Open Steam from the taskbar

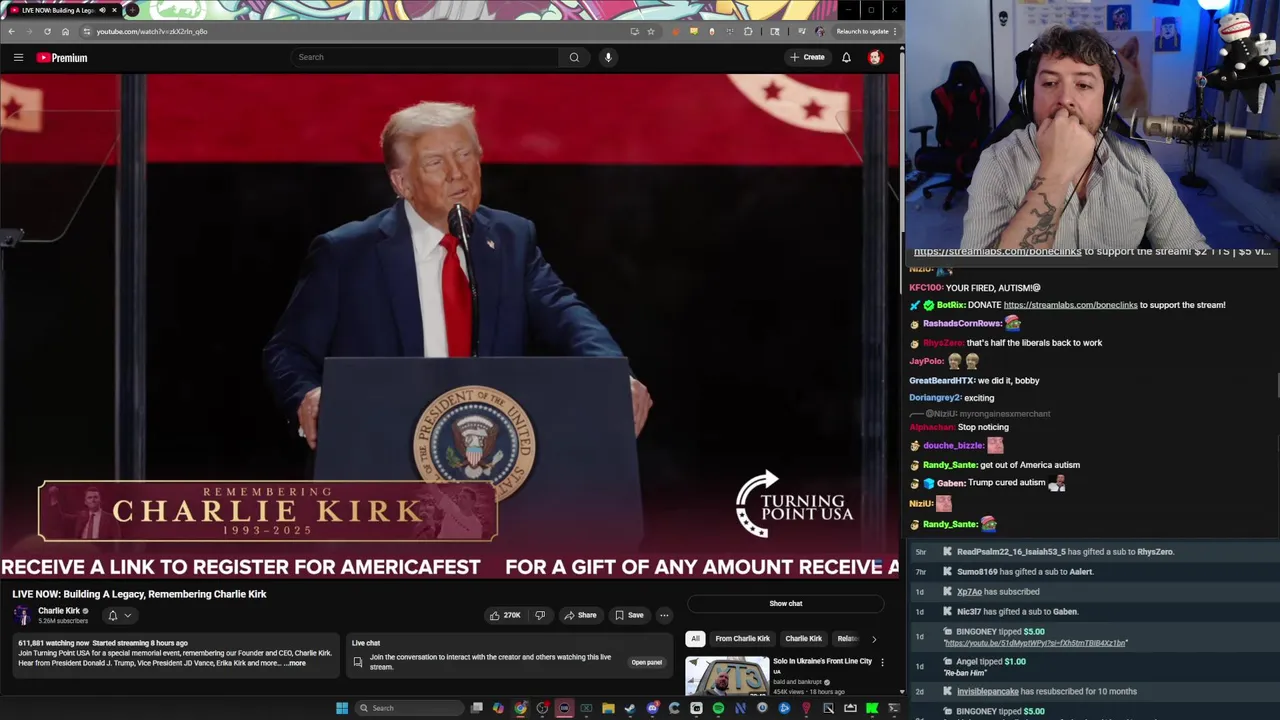click(630, 708)
